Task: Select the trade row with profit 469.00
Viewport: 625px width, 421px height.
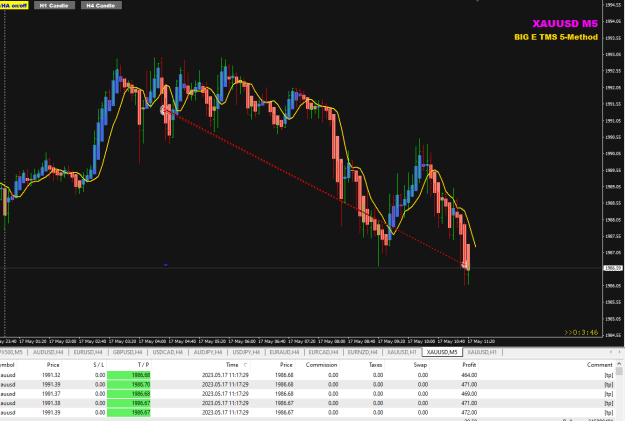Action: [x=307, y=394]
